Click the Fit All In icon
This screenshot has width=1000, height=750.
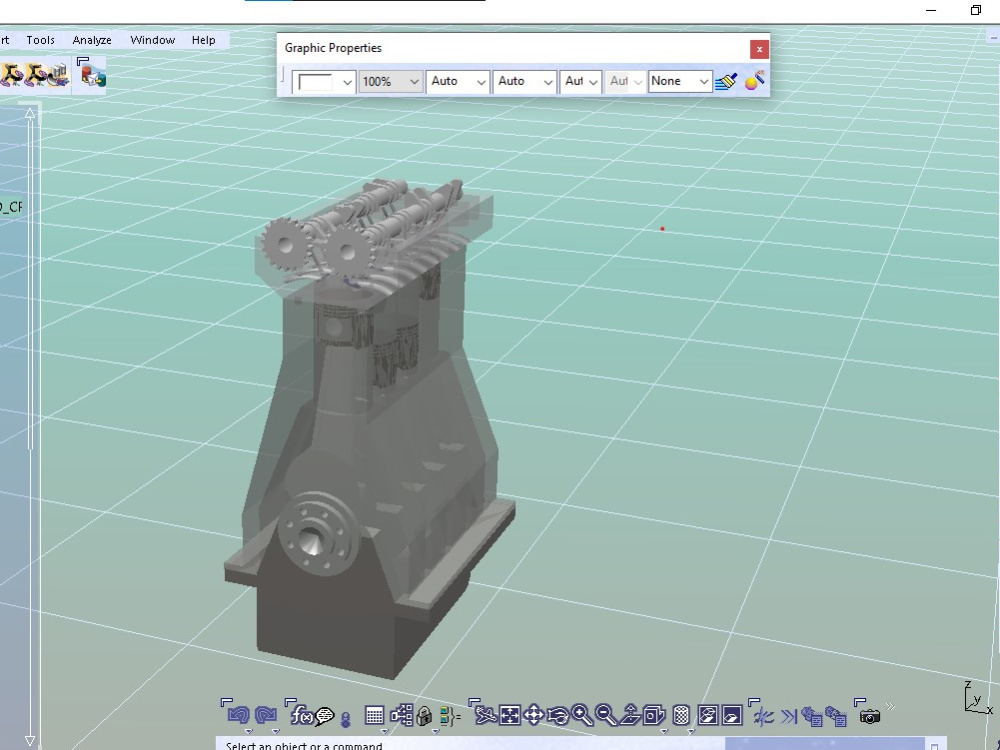510,716
